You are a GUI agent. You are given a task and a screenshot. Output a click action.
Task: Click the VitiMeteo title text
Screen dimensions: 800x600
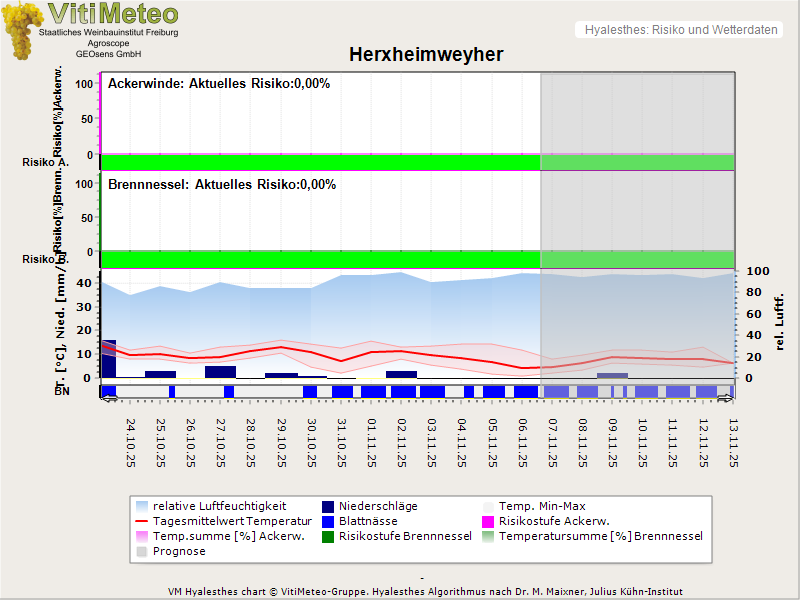tap(113, 14)
